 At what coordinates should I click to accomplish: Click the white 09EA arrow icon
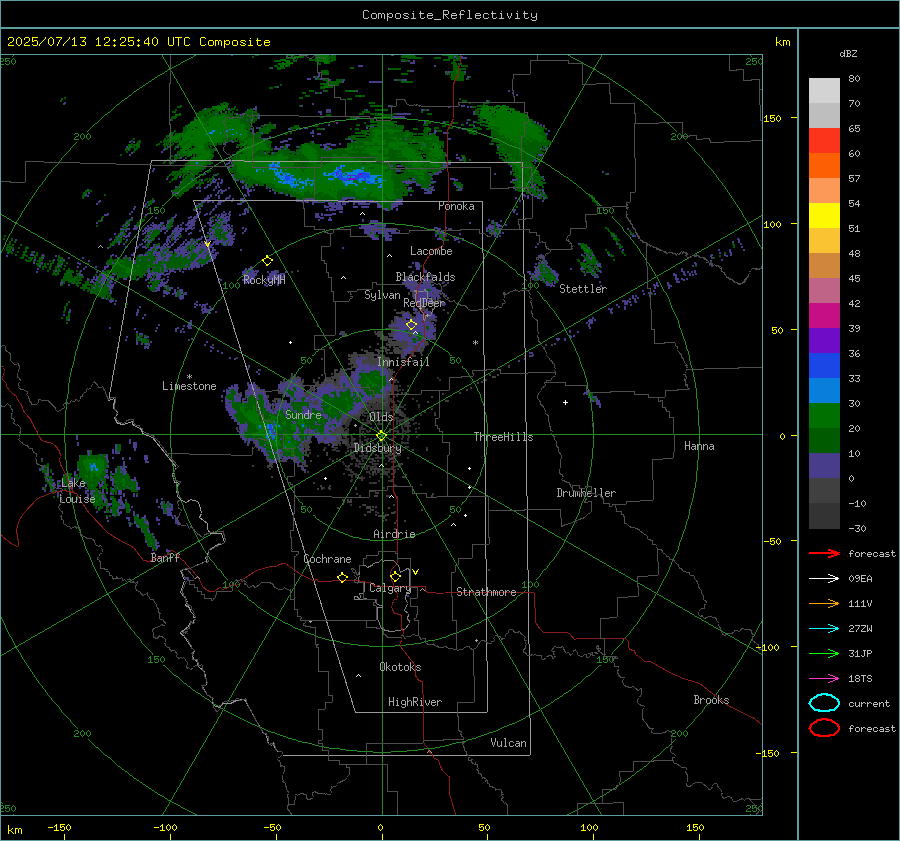[824, 579]
